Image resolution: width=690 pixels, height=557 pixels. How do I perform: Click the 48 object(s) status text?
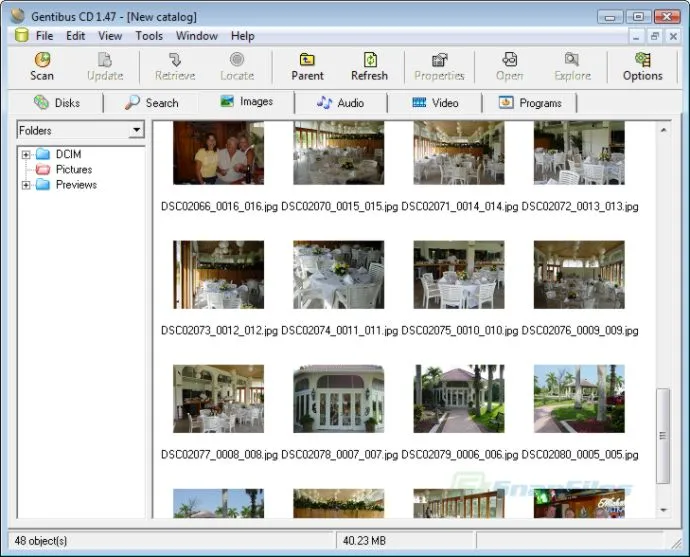pyautogui.click(x=41, y=541)
